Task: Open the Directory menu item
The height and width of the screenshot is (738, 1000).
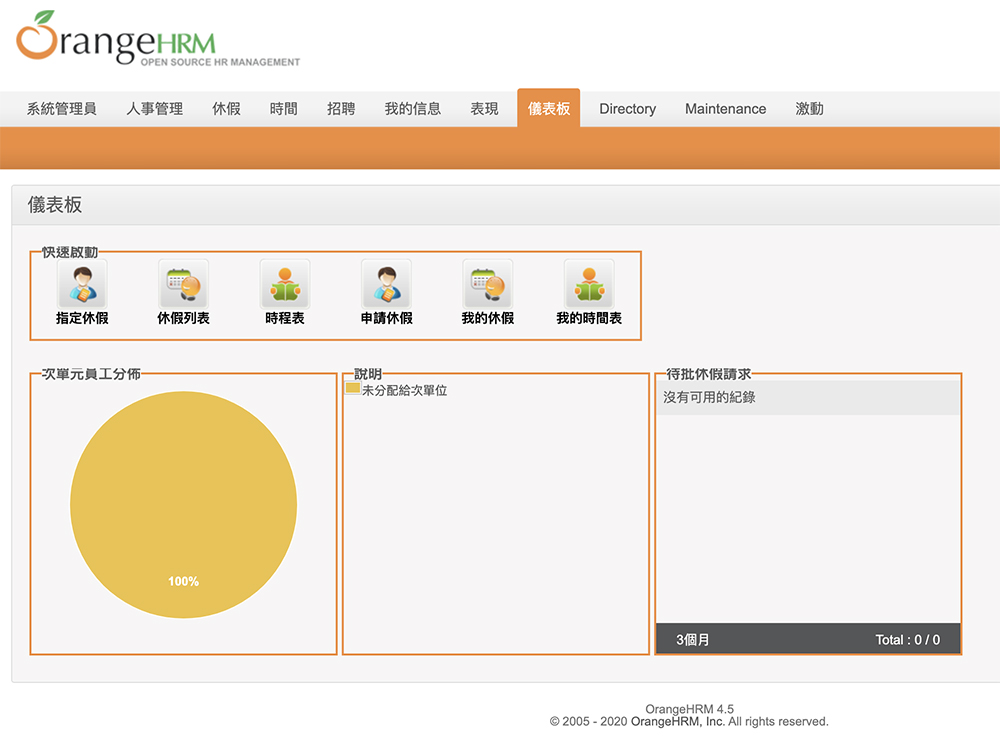Action: click(x=628, y=109)
